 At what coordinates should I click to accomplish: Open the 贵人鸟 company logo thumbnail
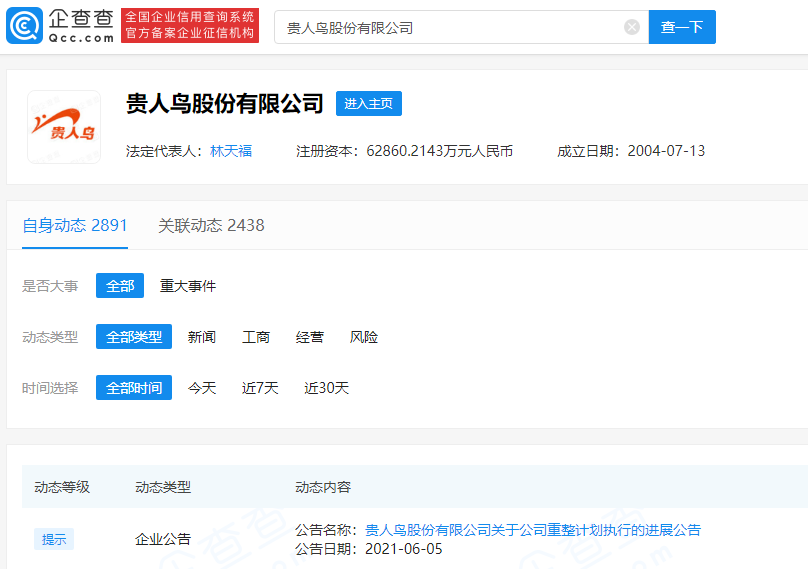64,127
